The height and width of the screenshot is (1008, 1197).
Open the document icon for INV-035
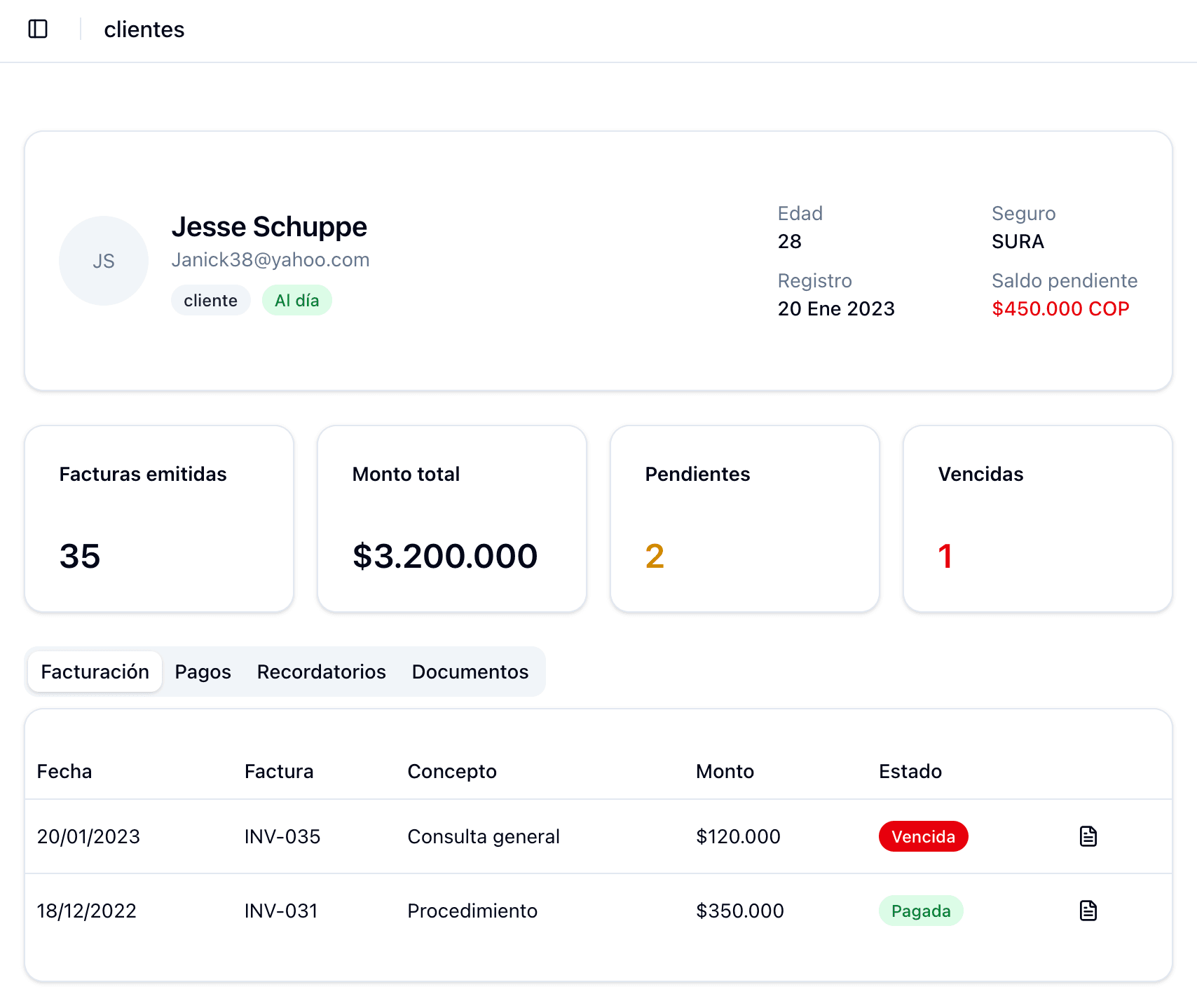(x=1088, y=836)
